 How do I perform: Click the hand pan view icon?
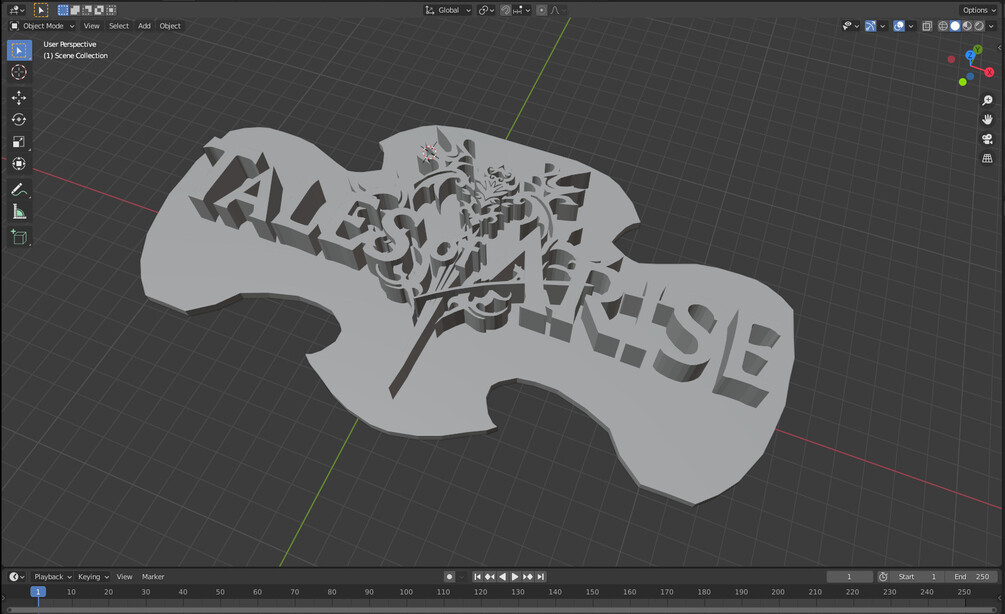tap(987, 120)
